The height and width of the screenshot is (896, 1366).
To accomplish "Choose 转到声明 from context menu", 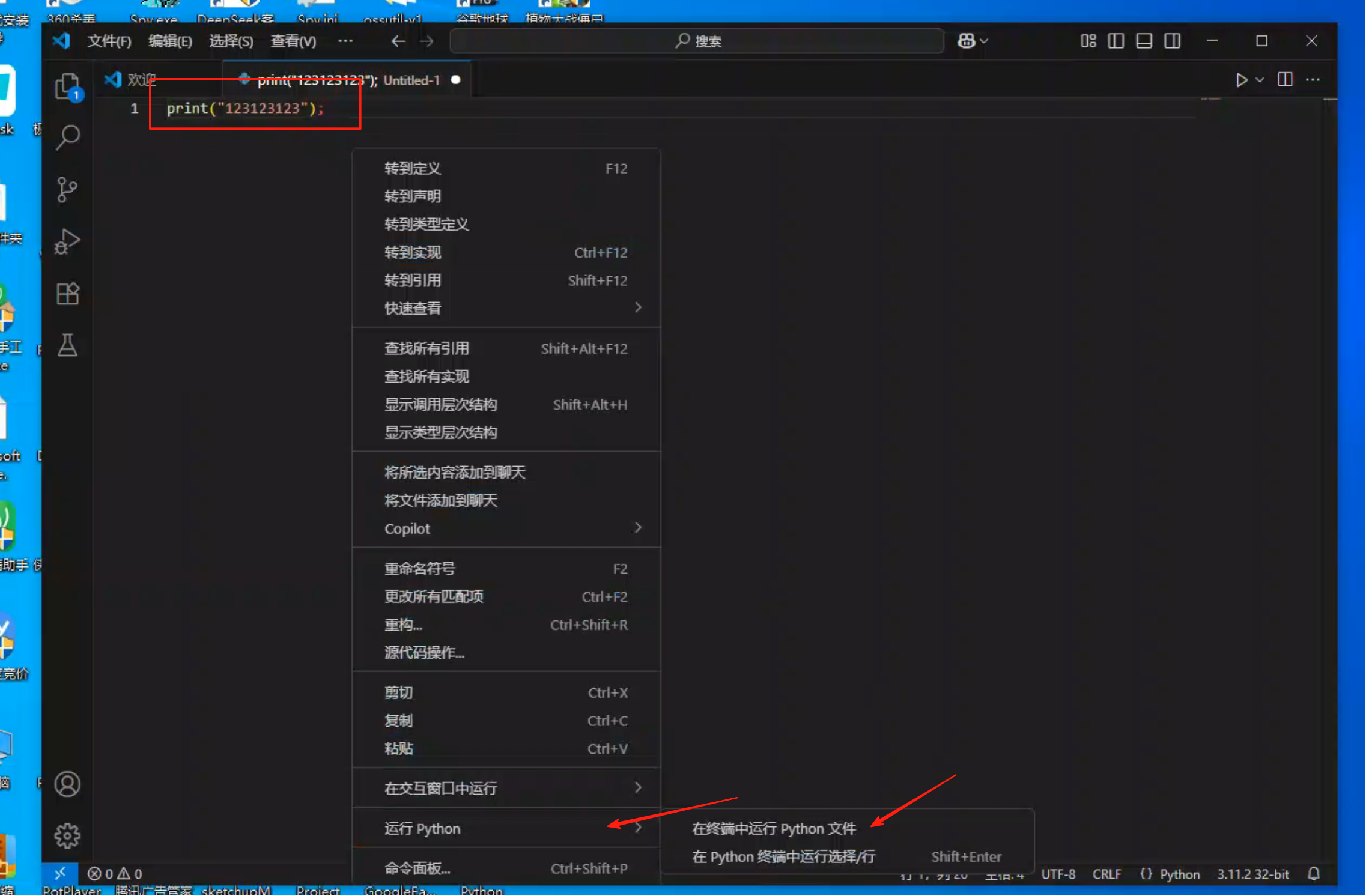I will (506, 196).
